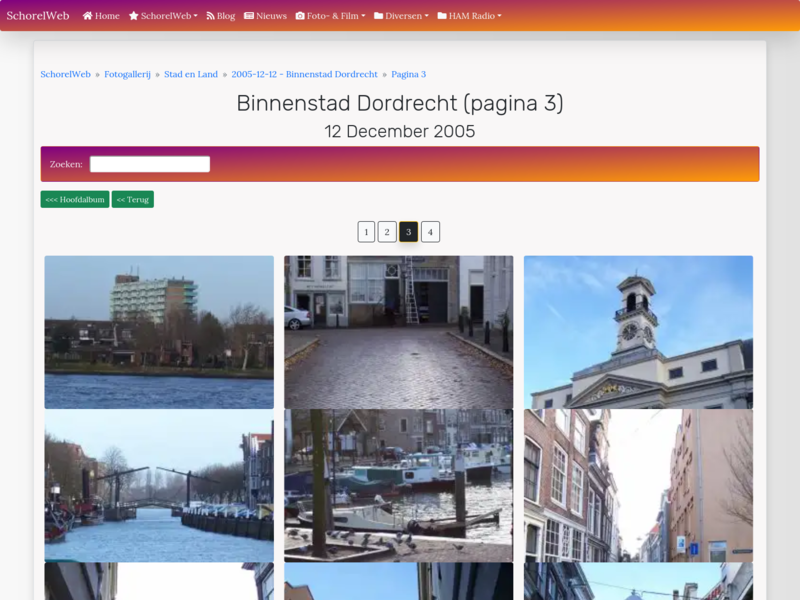Follow the SchorelWeb breadcrumb link

[65, 74]
